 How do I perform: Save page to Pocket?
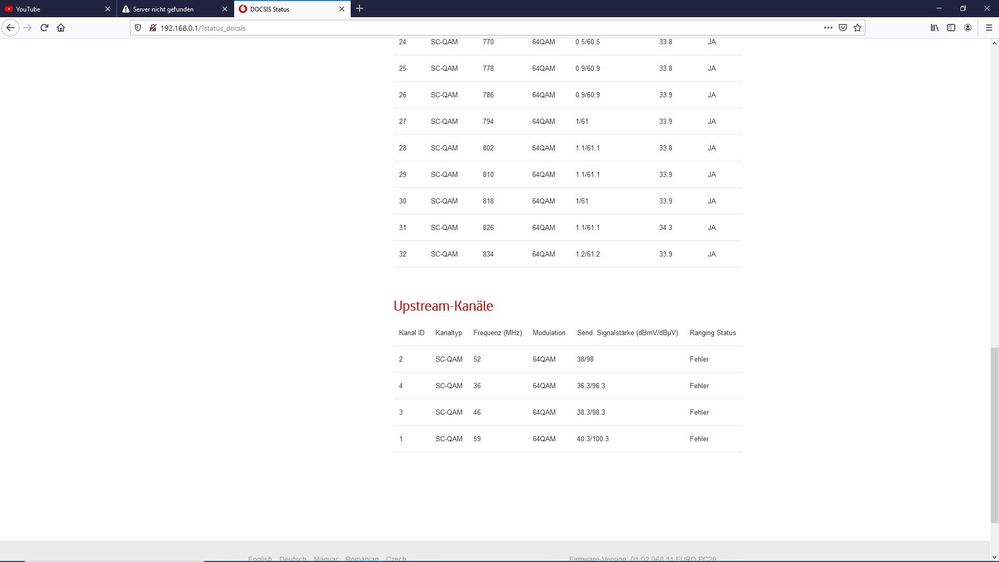click(843, 28)
